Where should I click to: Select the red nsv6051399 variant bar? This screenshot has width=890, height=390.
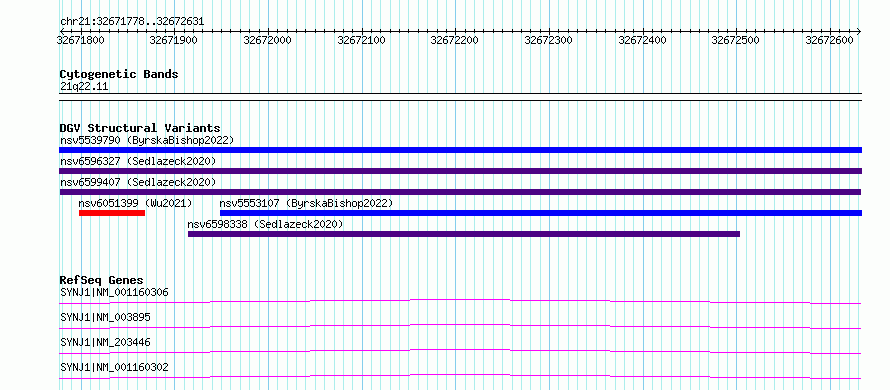[x=112, y=213]
